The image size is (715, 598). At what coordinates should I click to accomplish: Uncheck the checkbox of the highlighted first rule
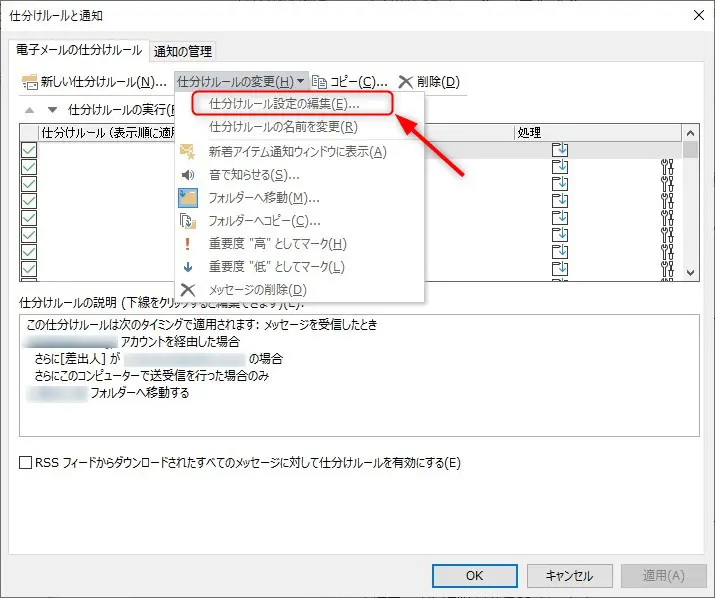(x=29, y=150)
